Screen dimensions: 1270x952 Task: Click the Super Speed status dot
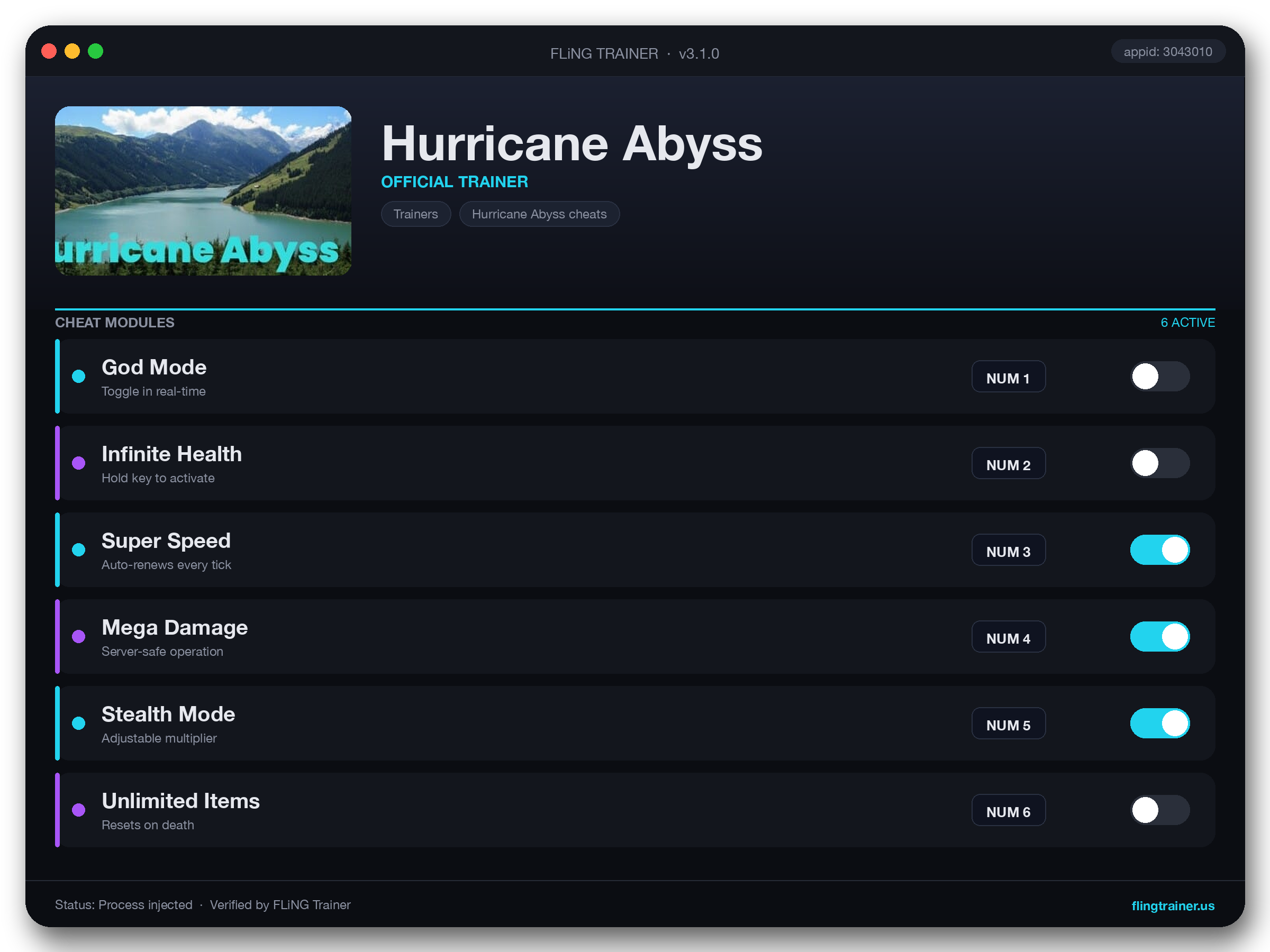pyautogui.click(x=79, y=550)
